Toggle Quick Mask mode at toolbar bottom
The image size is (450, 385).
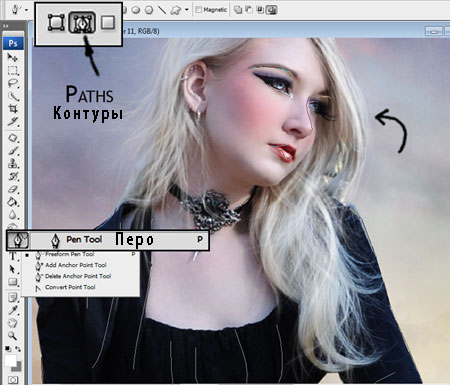13,380
